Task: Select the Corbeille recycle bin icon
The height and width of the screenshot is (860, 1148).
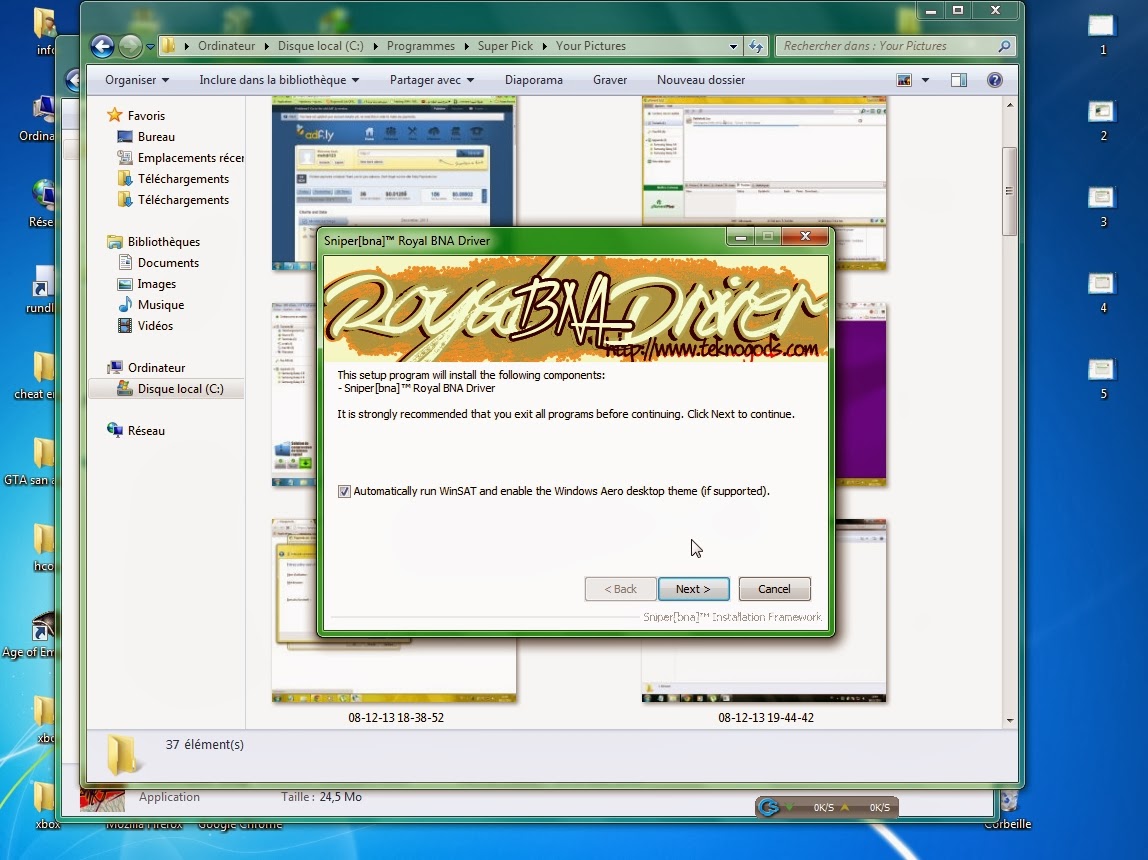Action: (x=1009, y=811)
